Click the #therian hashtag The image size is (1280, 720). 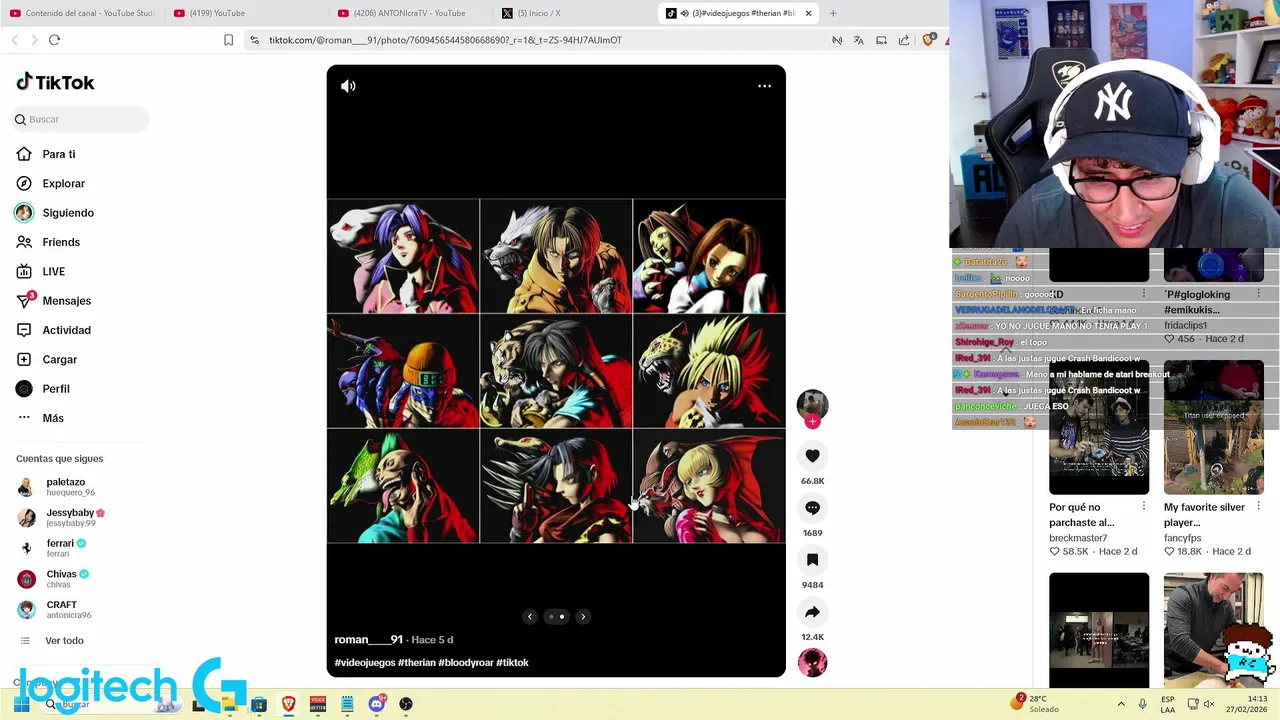(x=417, y=663)
